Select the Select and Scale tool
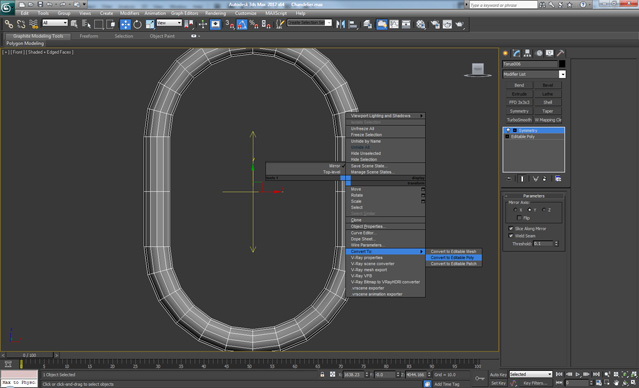 [x=150, y=24]
